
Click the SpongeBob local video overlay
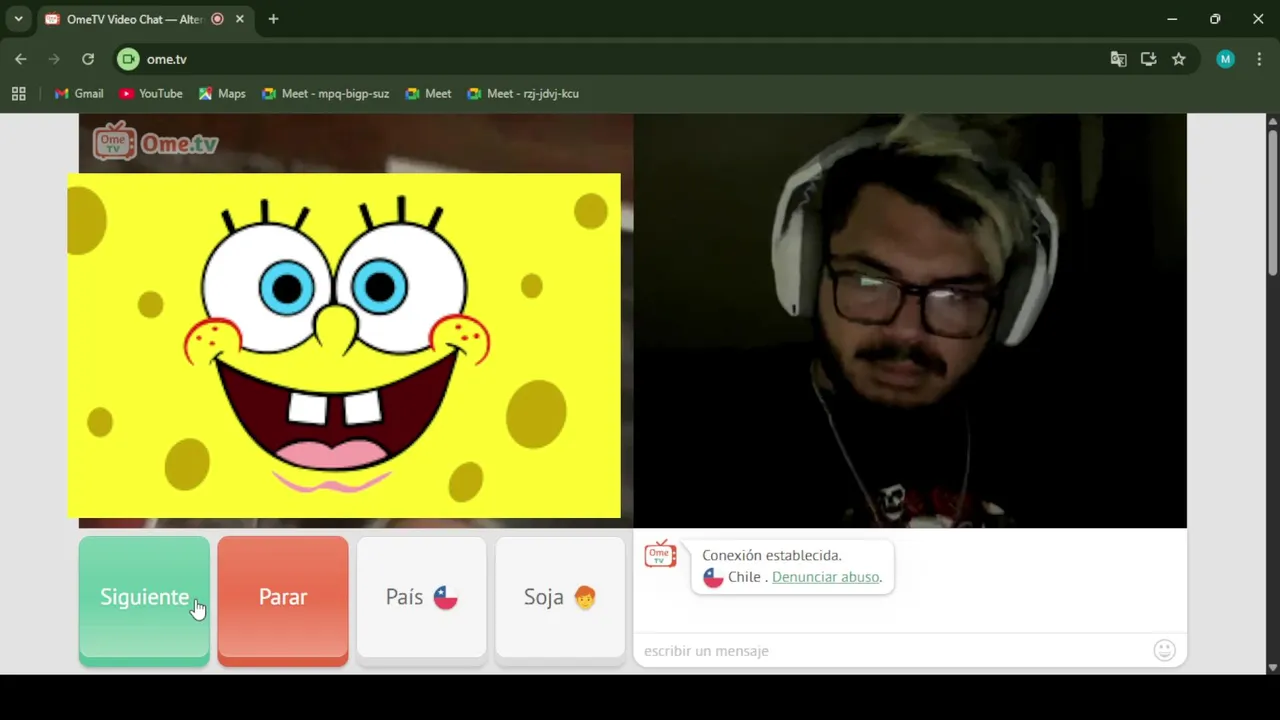tap(344, 346)
